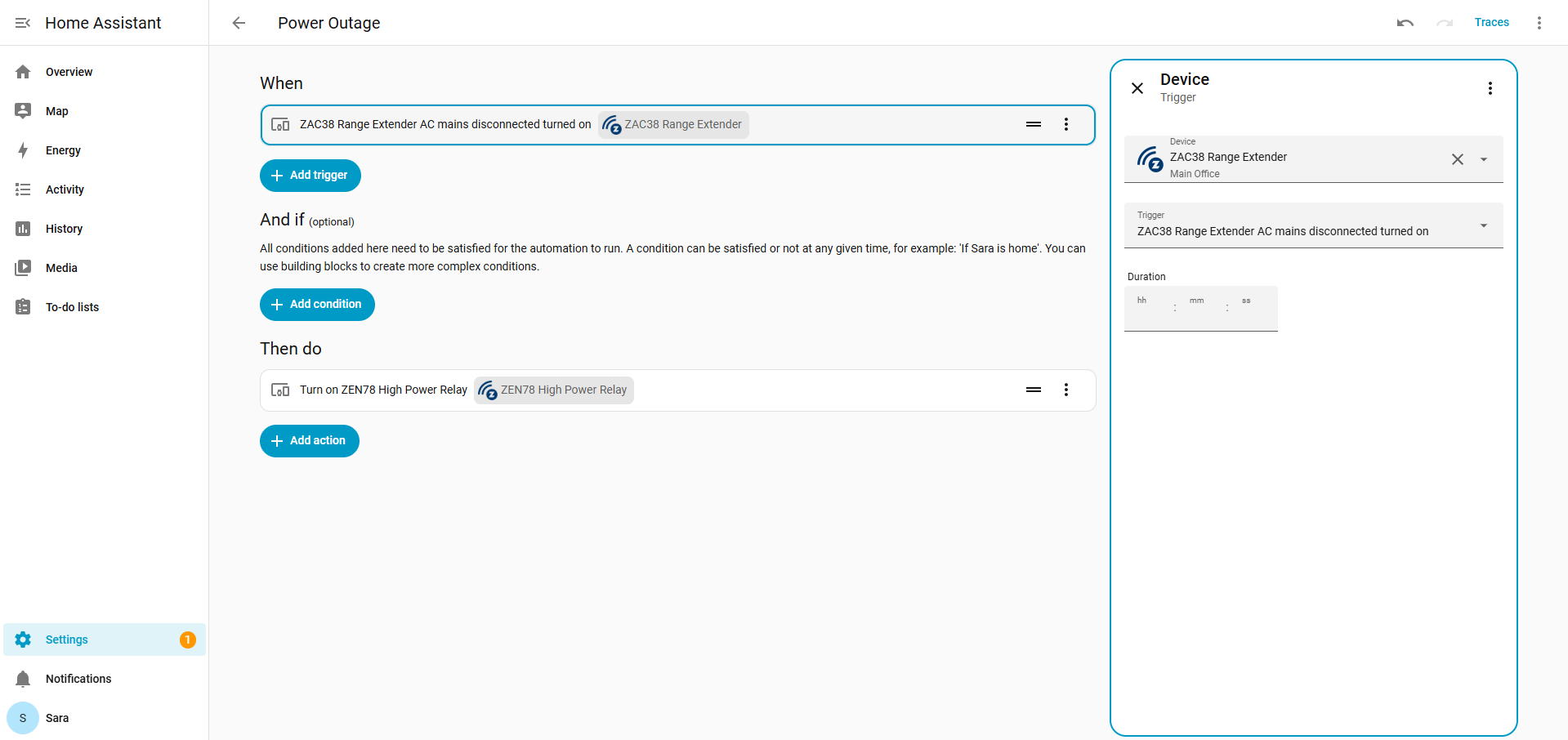Viewport: 1568px width, 740px height.
Task: Open the Activity list icon
Action: [23, 189]
